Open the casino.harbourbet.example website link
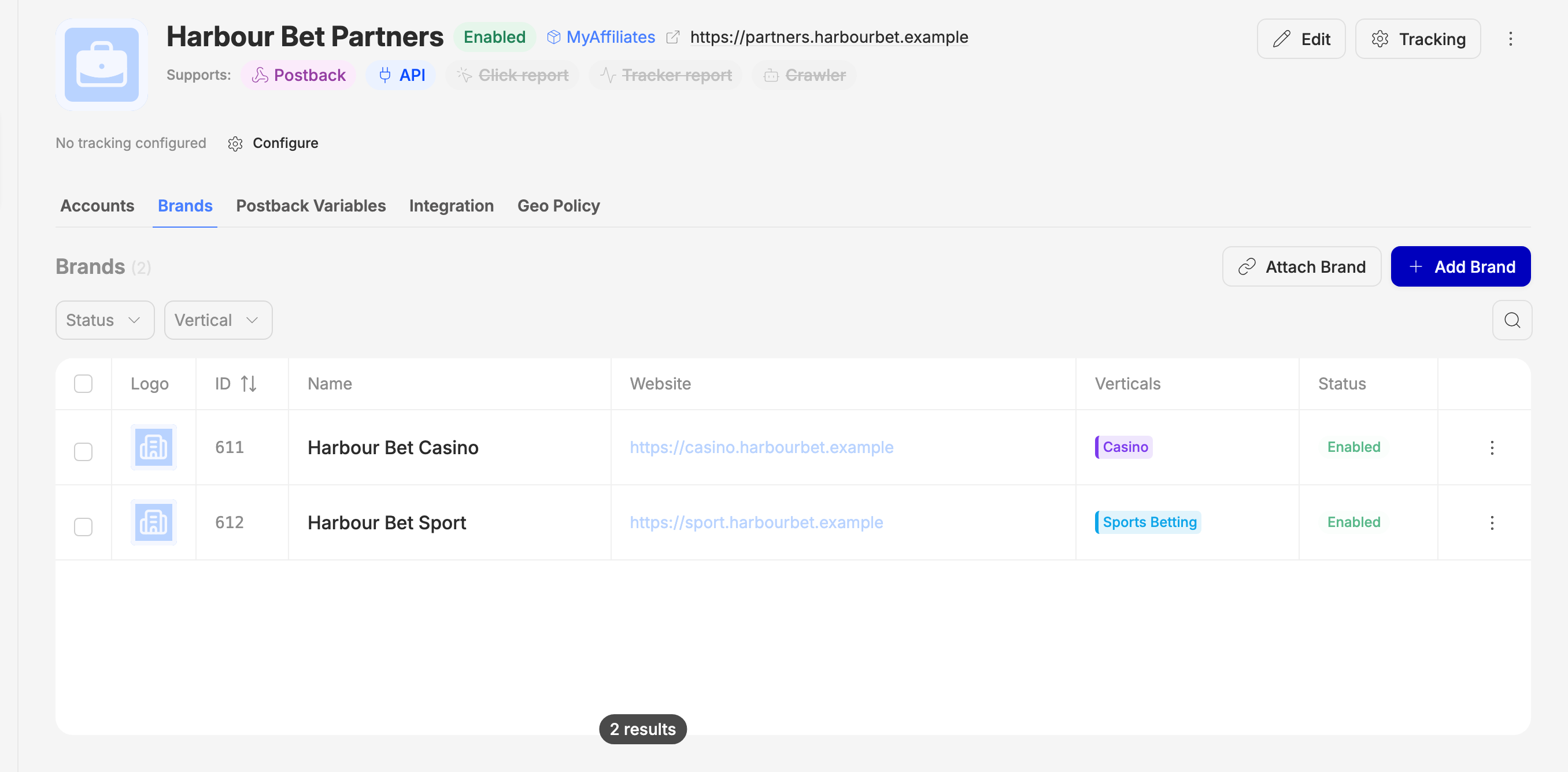Image resolution: width=1568 pixels, height=772 pixels. [761, 447]
